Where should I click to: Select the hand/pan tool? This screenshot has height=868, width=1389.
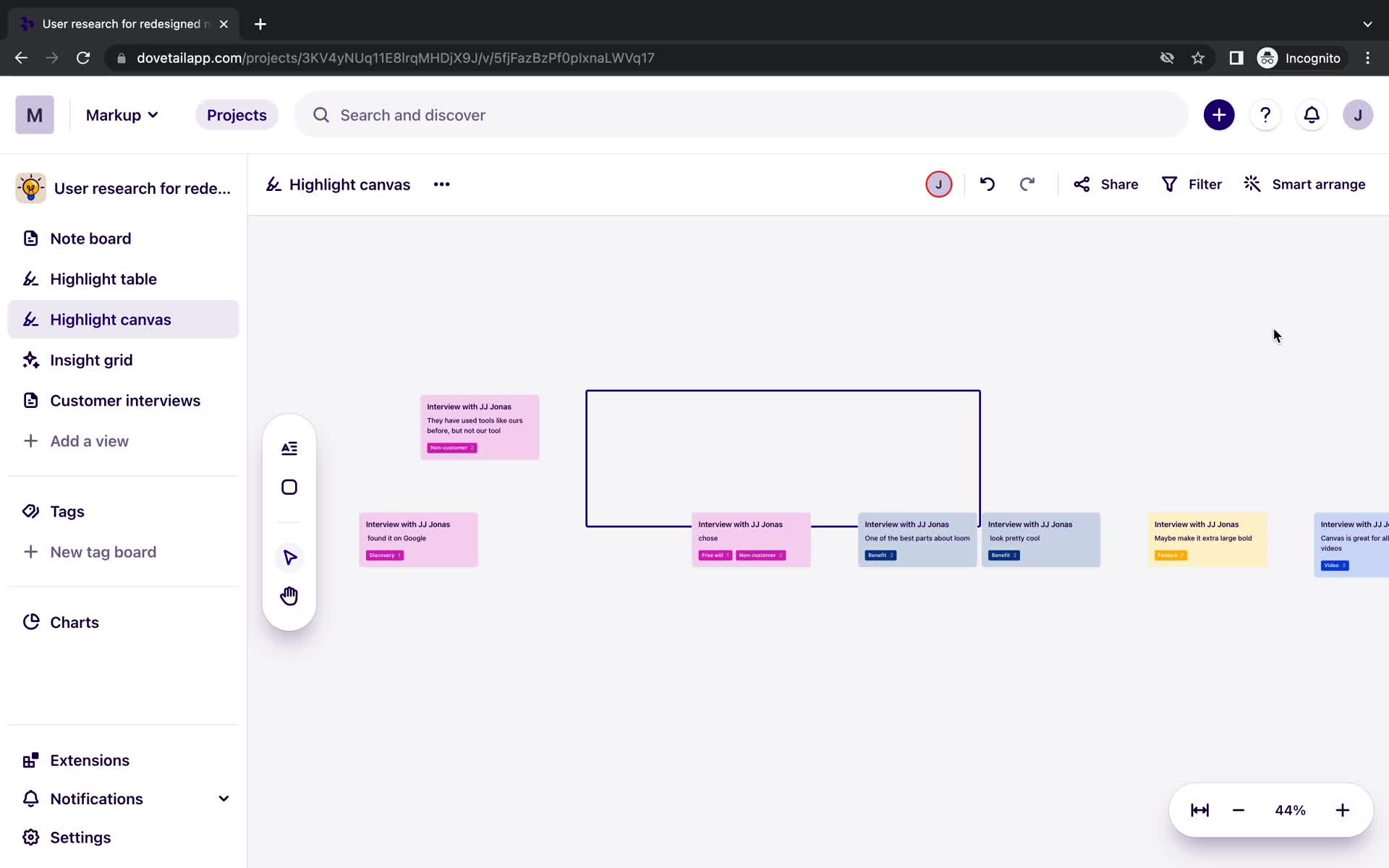coord(290,595)
